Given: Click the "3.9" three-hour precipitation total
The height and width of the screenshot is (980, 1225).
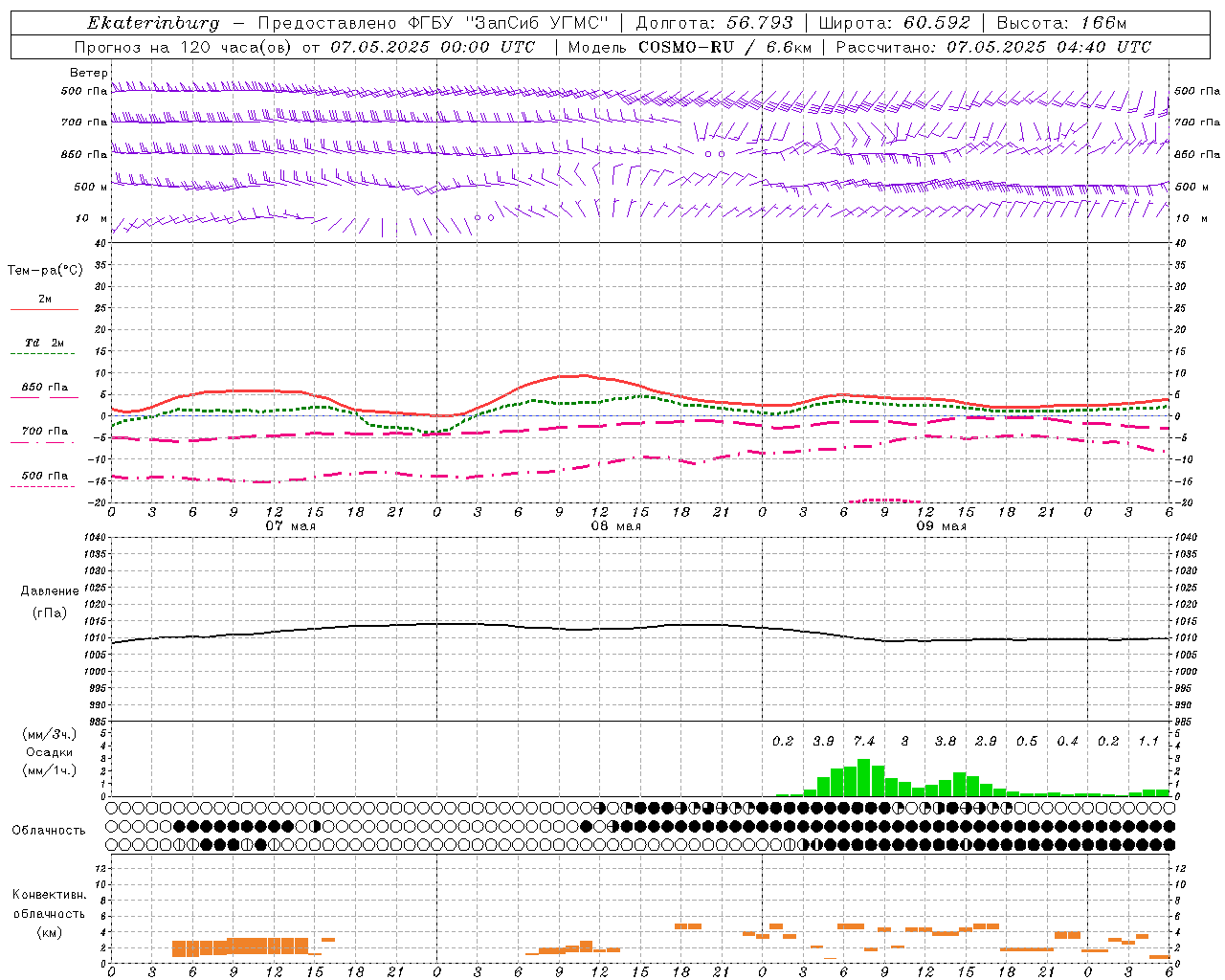Looking at the screenshot, I should (x=823, y=742).
